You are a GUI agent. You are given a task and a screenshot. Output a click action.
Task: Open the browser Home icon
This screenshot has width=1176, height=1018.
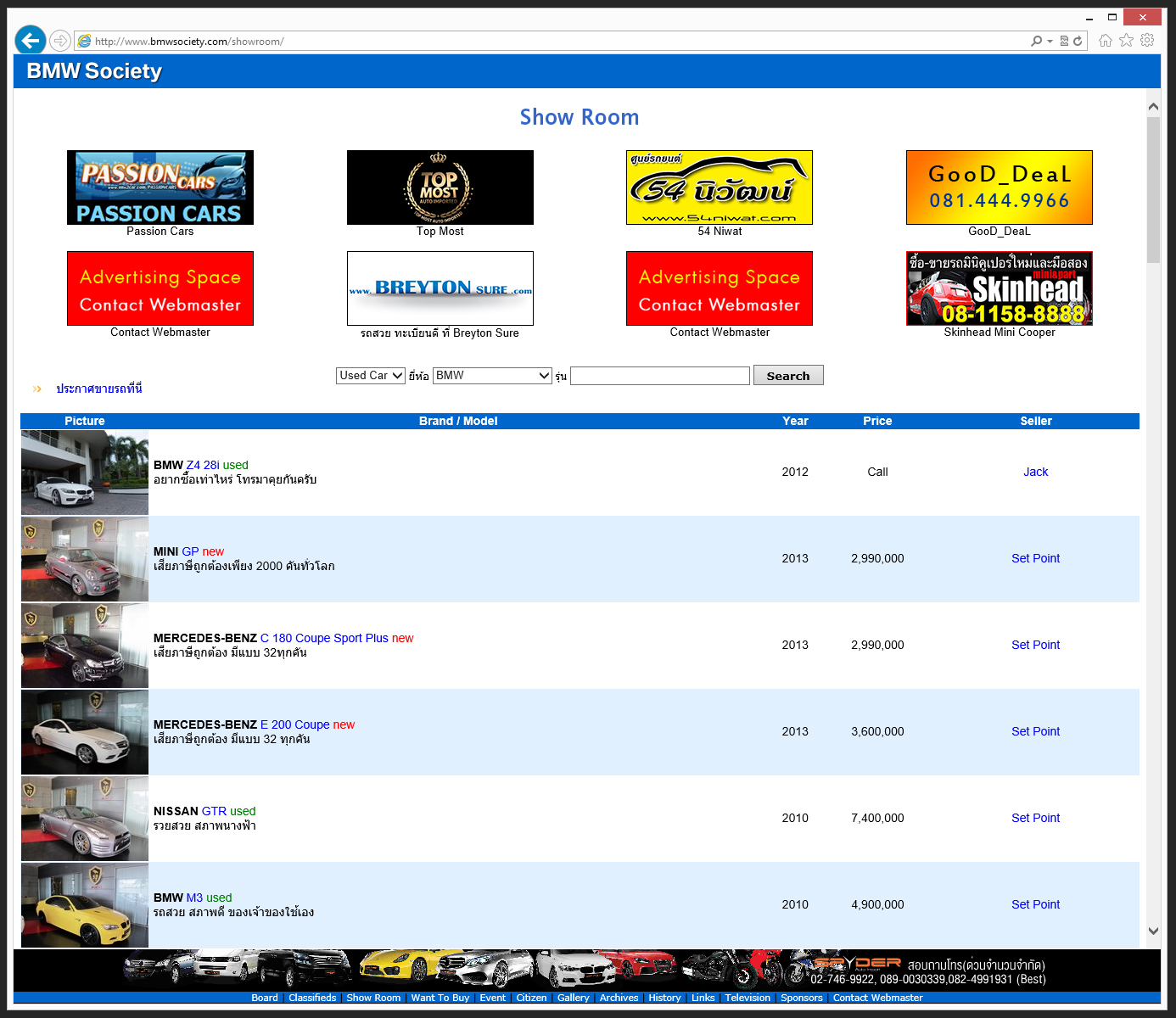tap(1106, 41)
